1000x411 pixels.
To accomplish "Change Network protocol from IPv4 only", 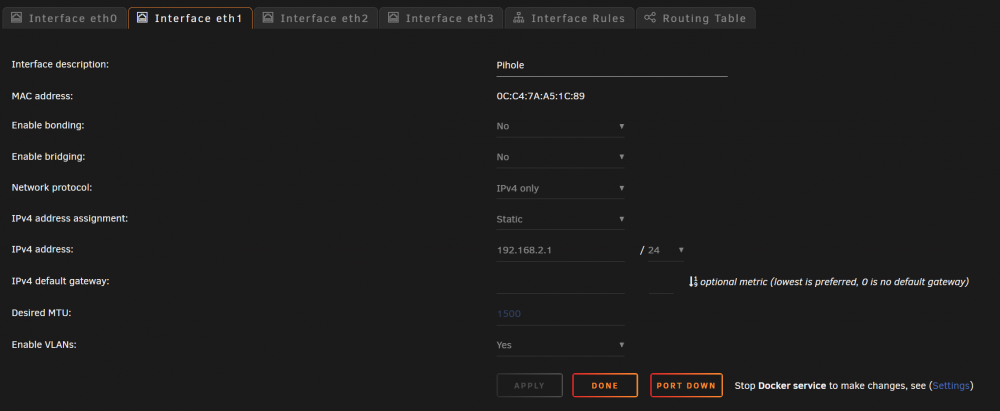I will (x=560, y=188).
